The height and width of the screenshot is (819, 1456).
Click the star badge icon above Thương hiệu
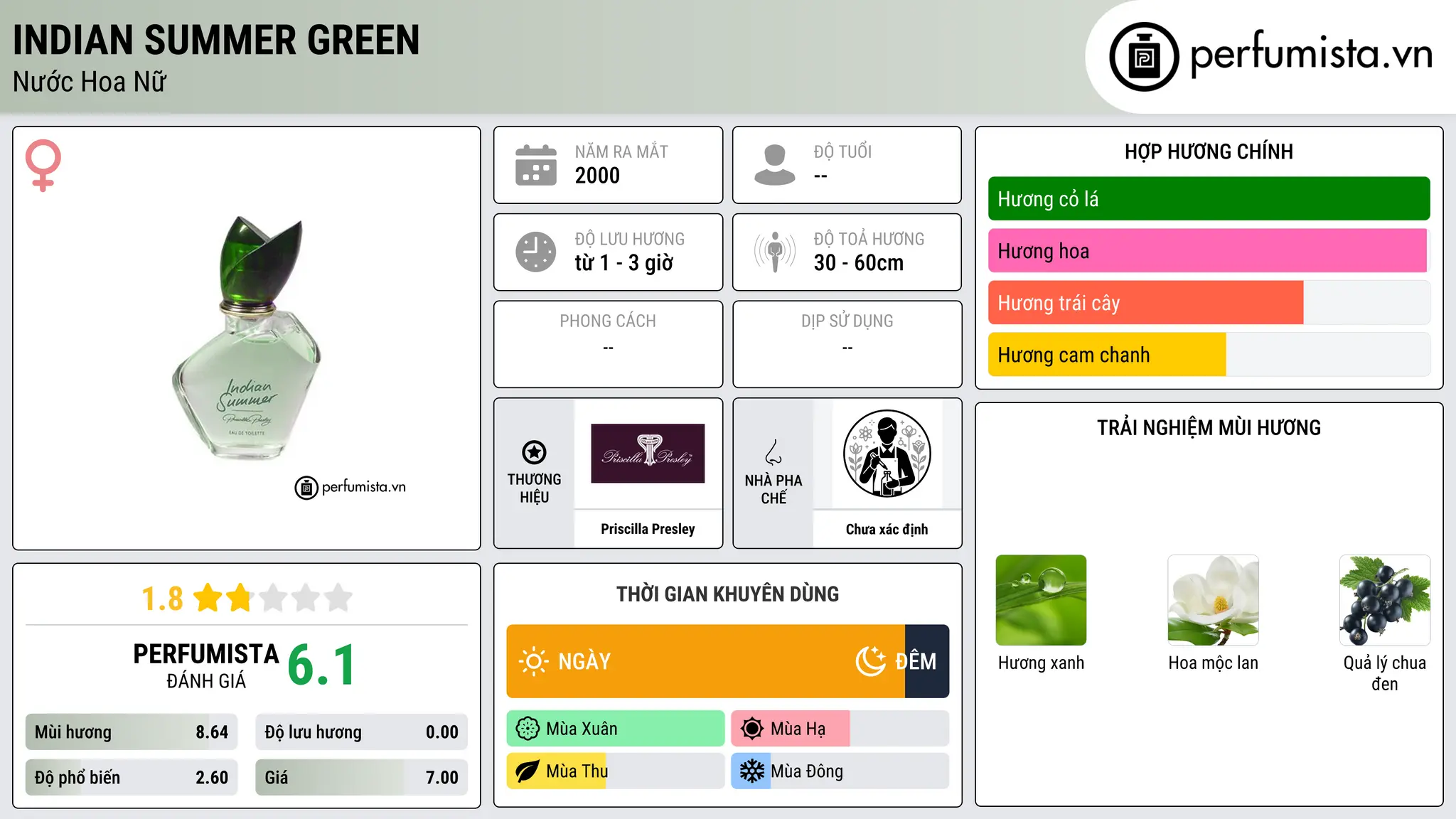click(534, 452)
